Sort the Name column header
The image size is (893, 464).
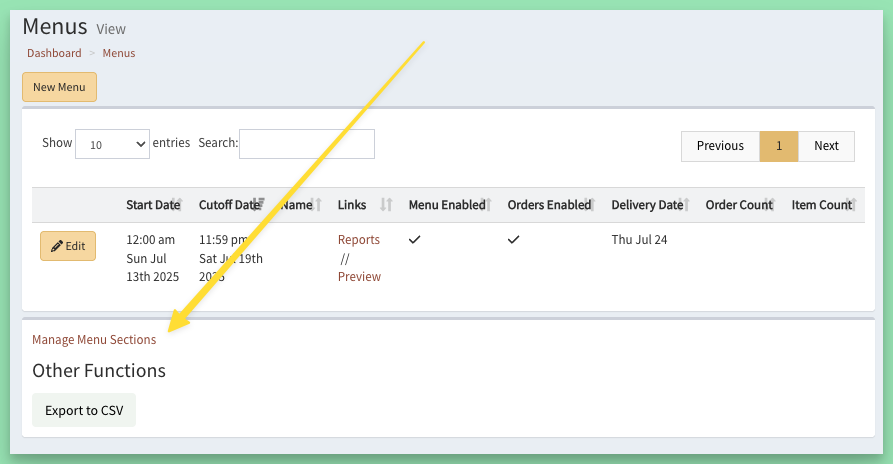click(301, 205)
